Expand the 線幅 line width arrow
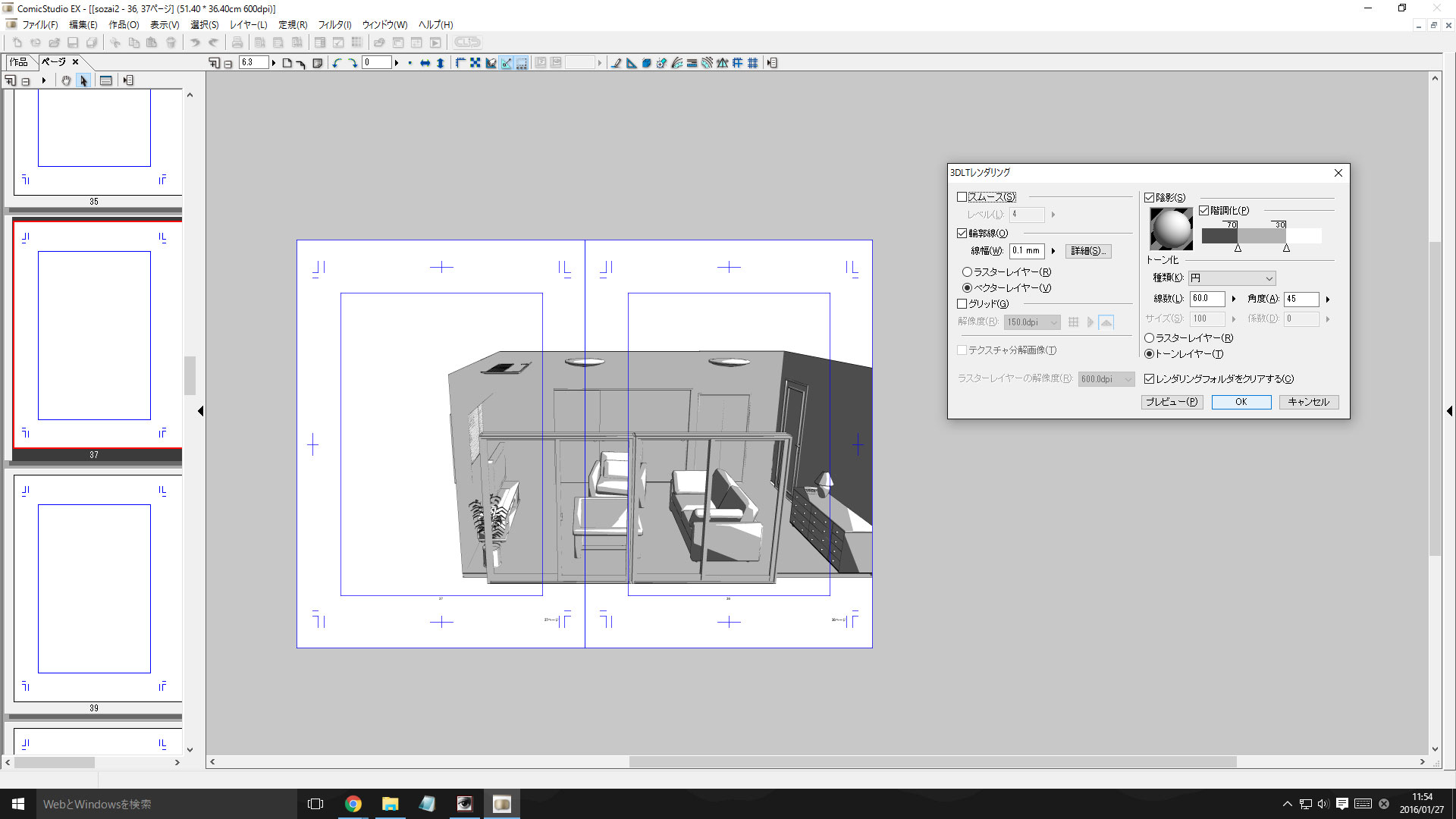Viewport: 1456px width, 819px height. (x=1053, y=251)
